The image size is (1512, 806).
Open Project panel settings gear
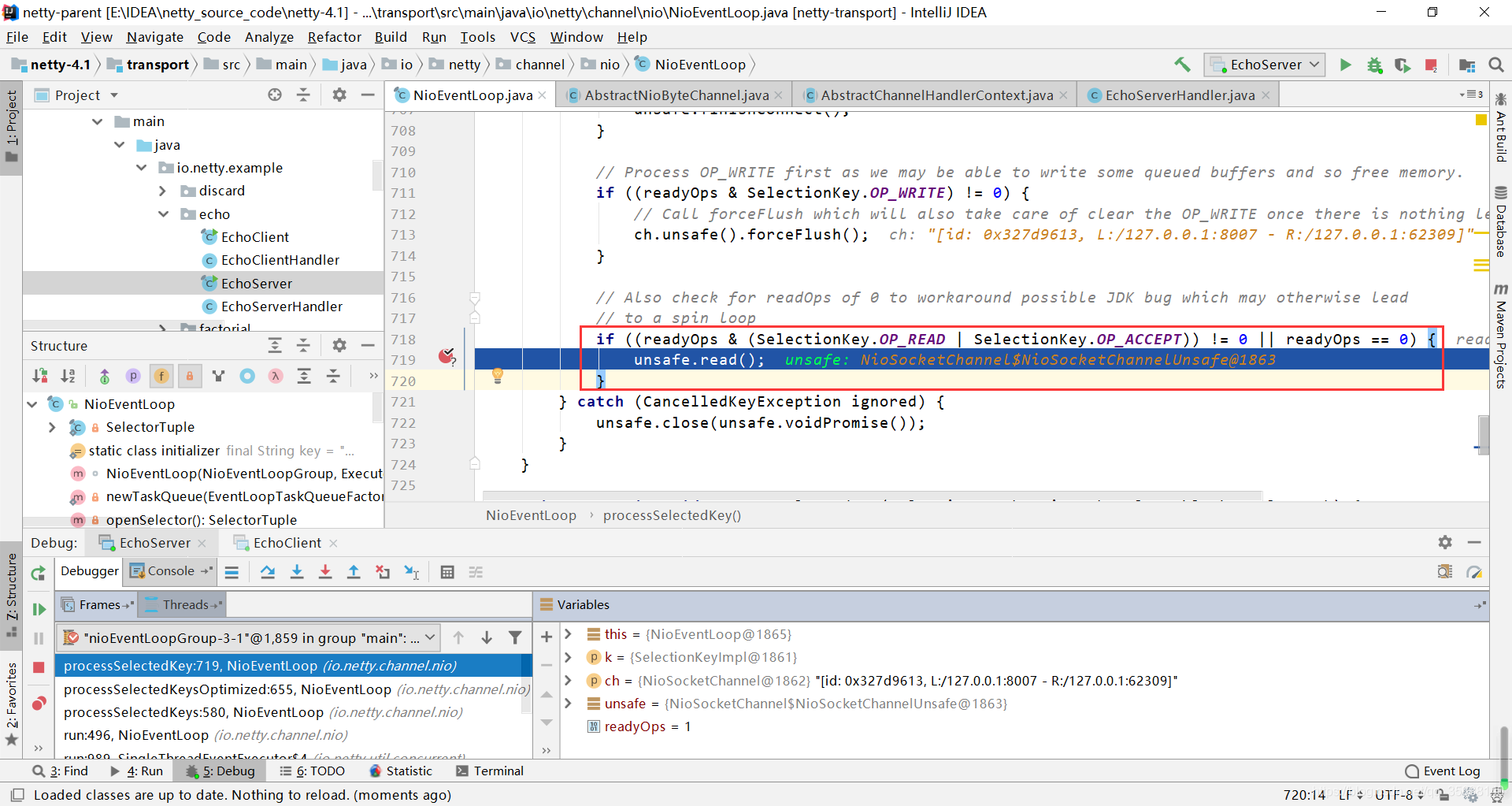pos(339,95)
